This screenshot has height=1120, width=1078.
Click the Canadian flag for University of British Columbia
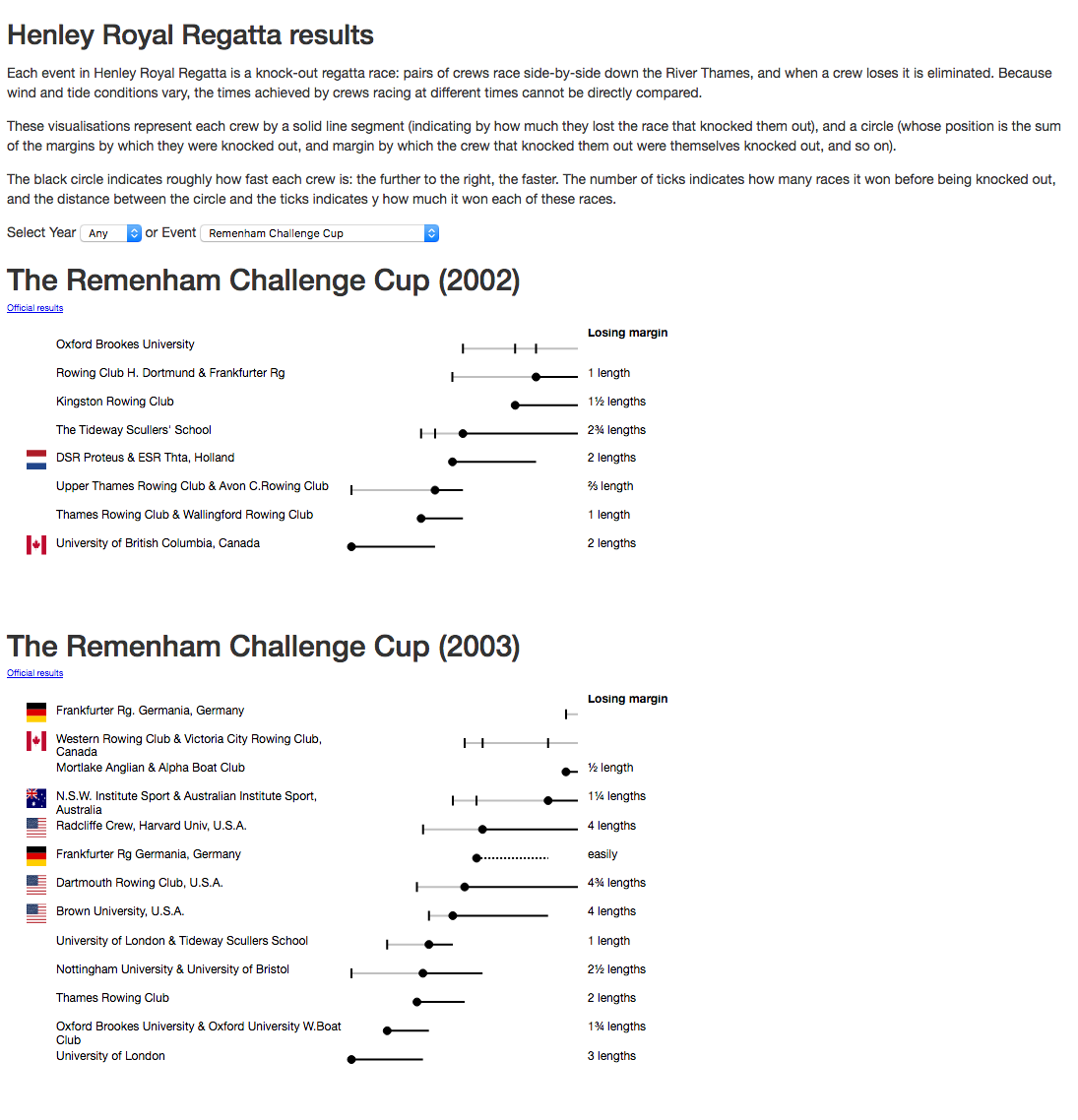35,544
